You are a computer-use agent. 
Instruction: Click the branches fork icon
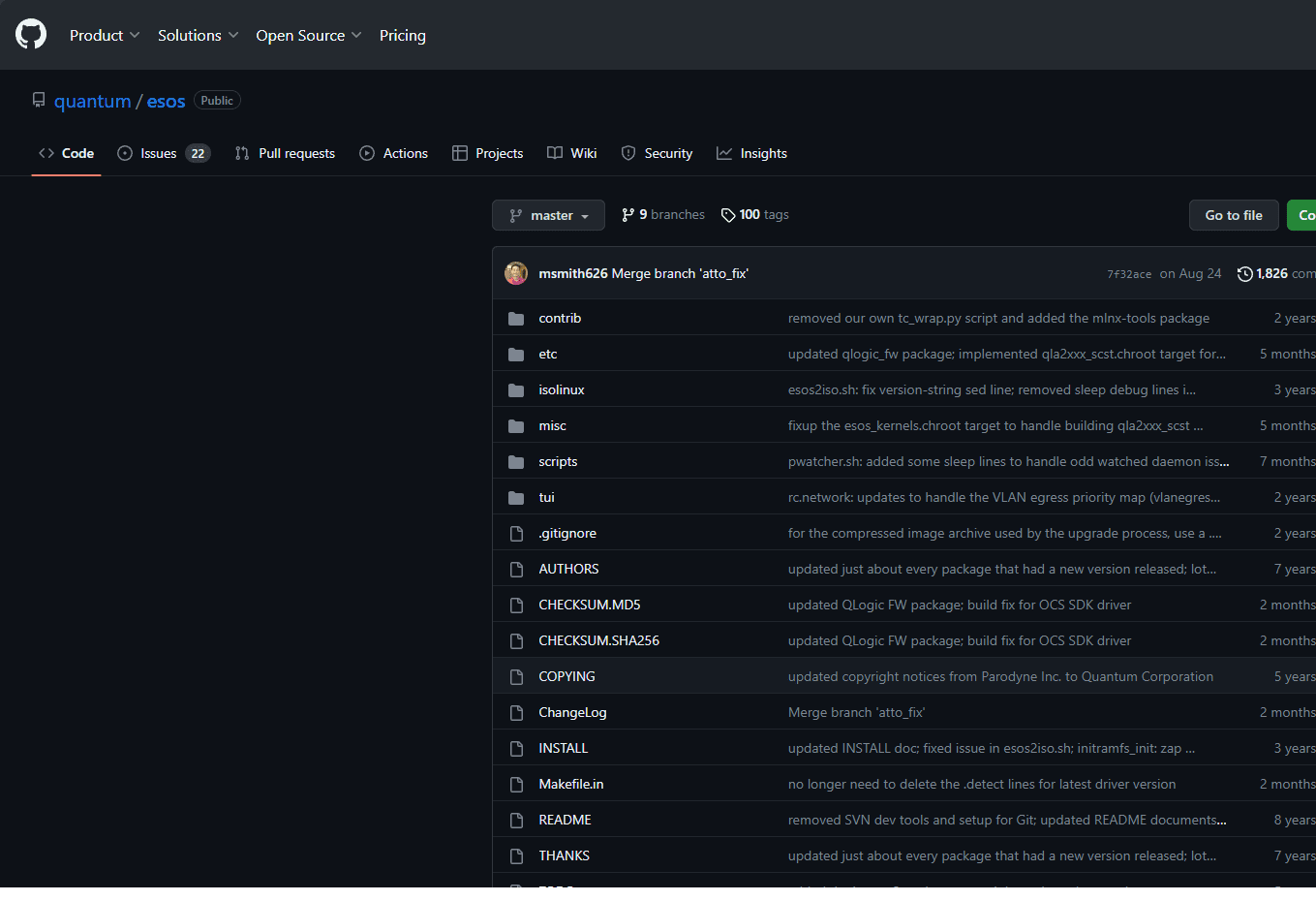[628, 215]
